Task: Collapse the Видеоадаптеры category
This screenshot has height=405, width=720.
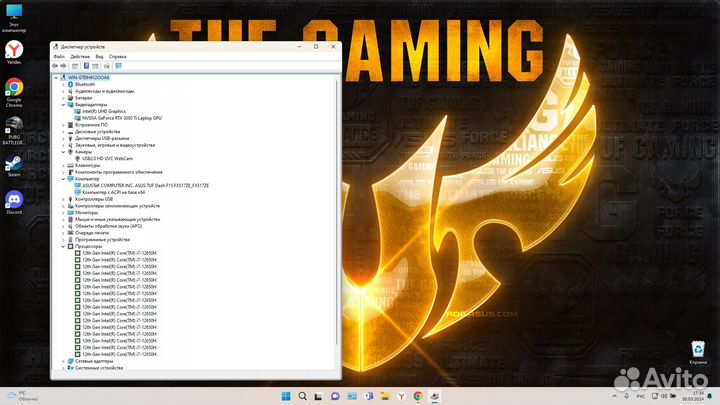Action: point(63,105)
